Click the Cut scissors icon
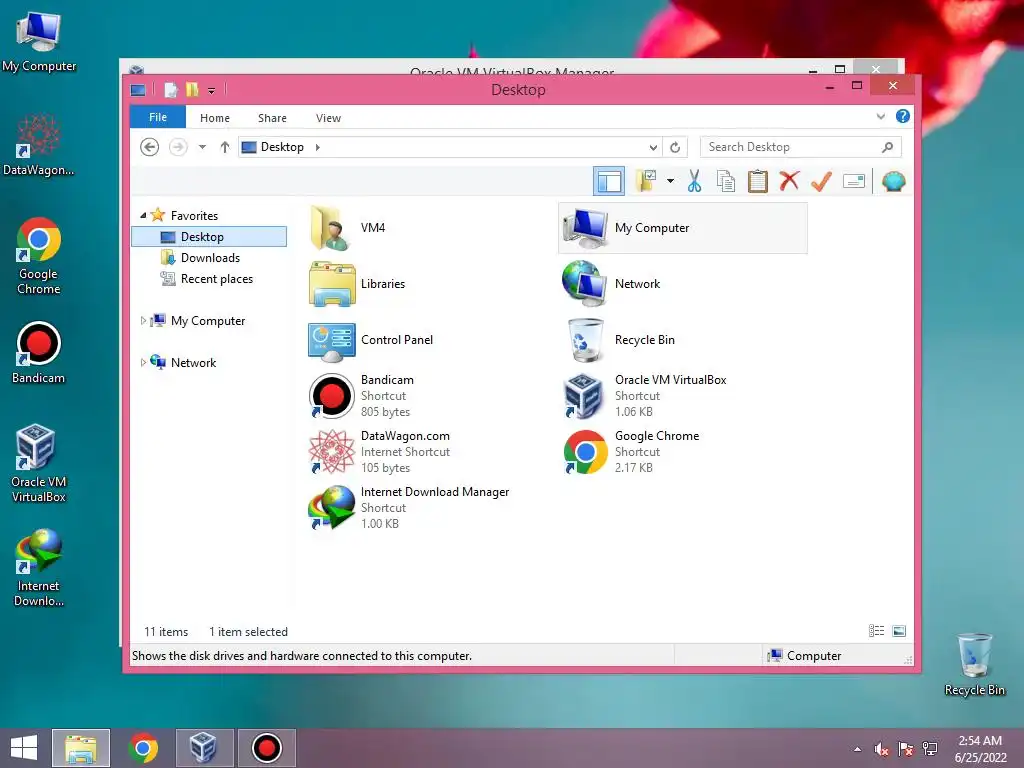This screenshot has height=768, width=1024. coord(694,181)
